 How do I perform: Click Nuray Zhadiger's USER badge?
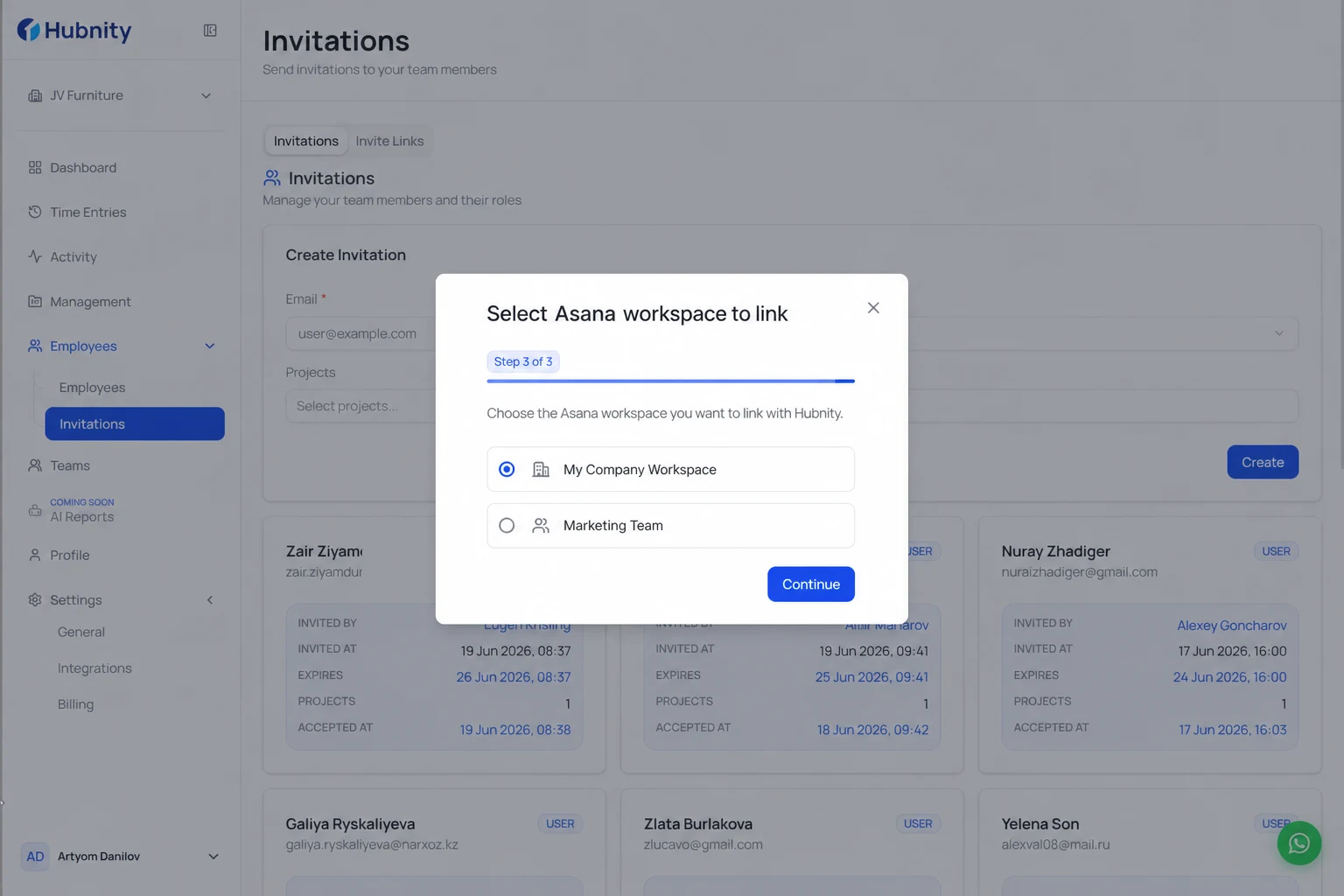click(x=1276, y=551)
